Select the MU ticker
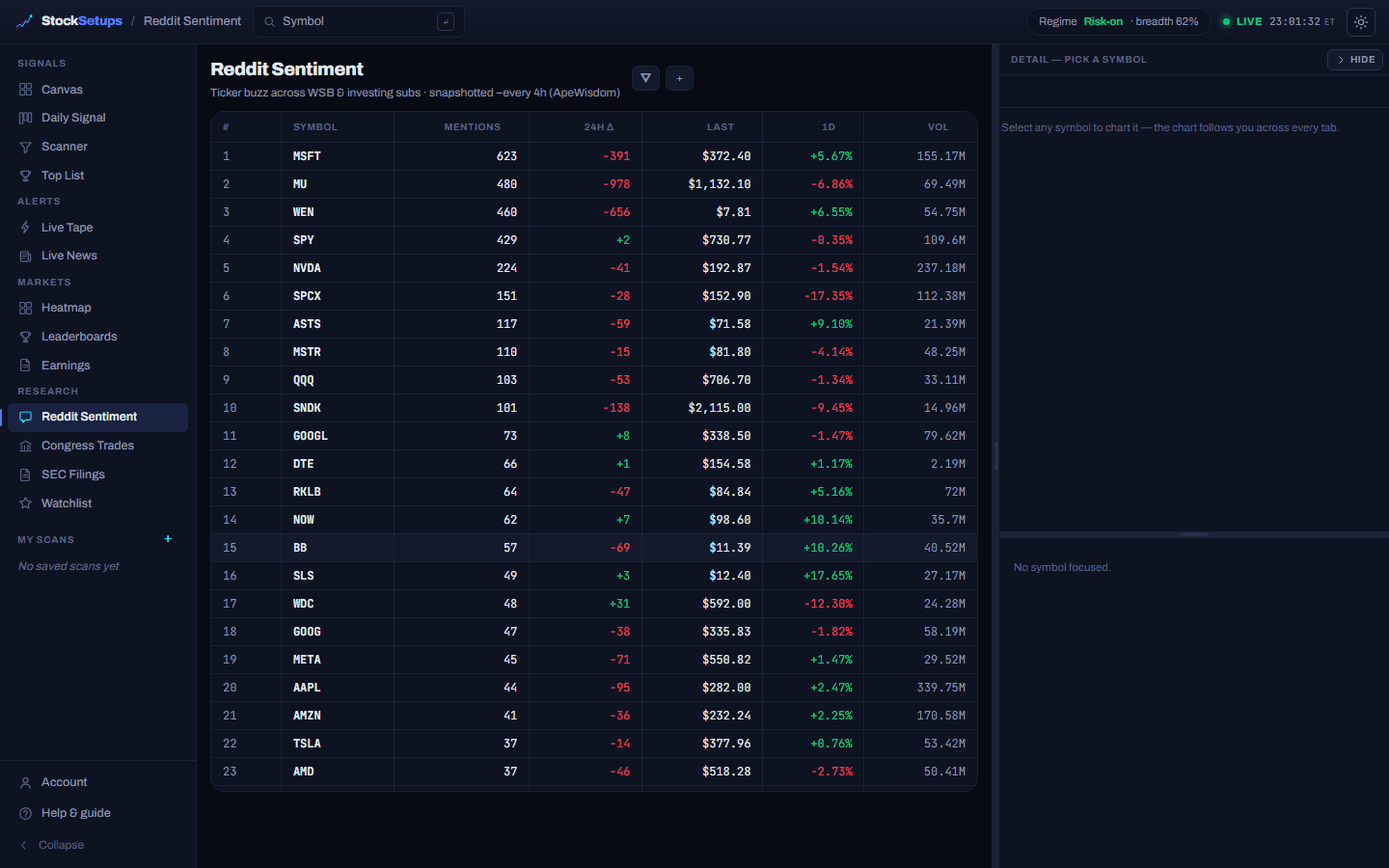Viewport: 1389px width, 868px height. 300,184
